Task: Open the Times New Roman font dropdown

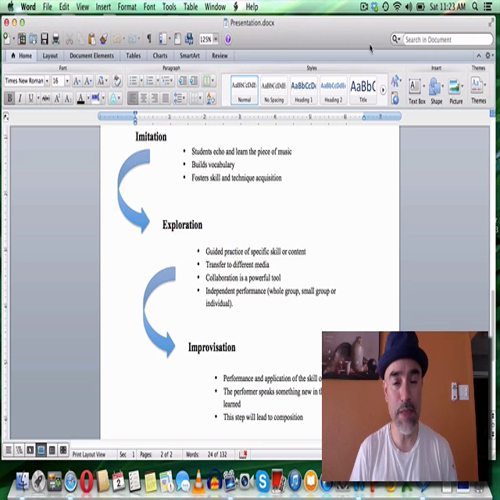Action: (47, 81)
